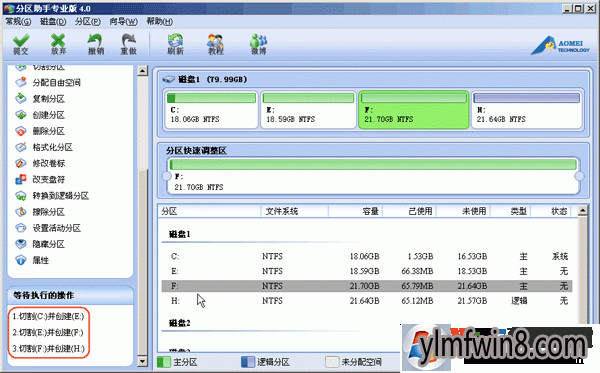Click the 刷新 (Refresh) toolbar icon
The width and height of the screenshot is (600, 373).
tap(175, 45)
